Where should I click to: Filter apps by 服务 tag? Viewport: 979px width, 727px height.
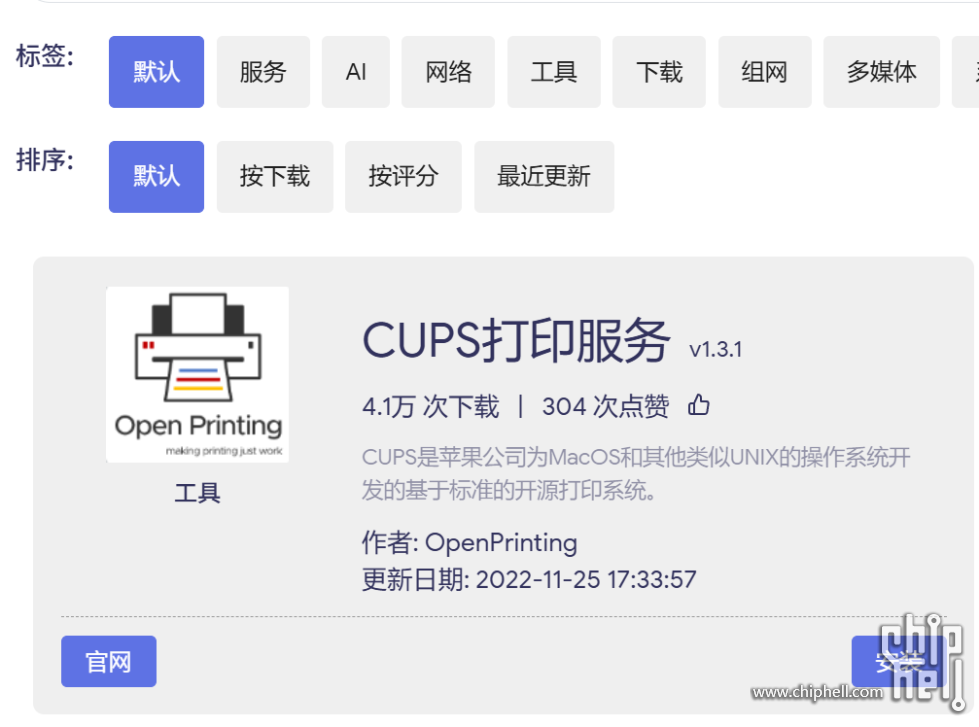pyautogui.click(x=263, y=72)
